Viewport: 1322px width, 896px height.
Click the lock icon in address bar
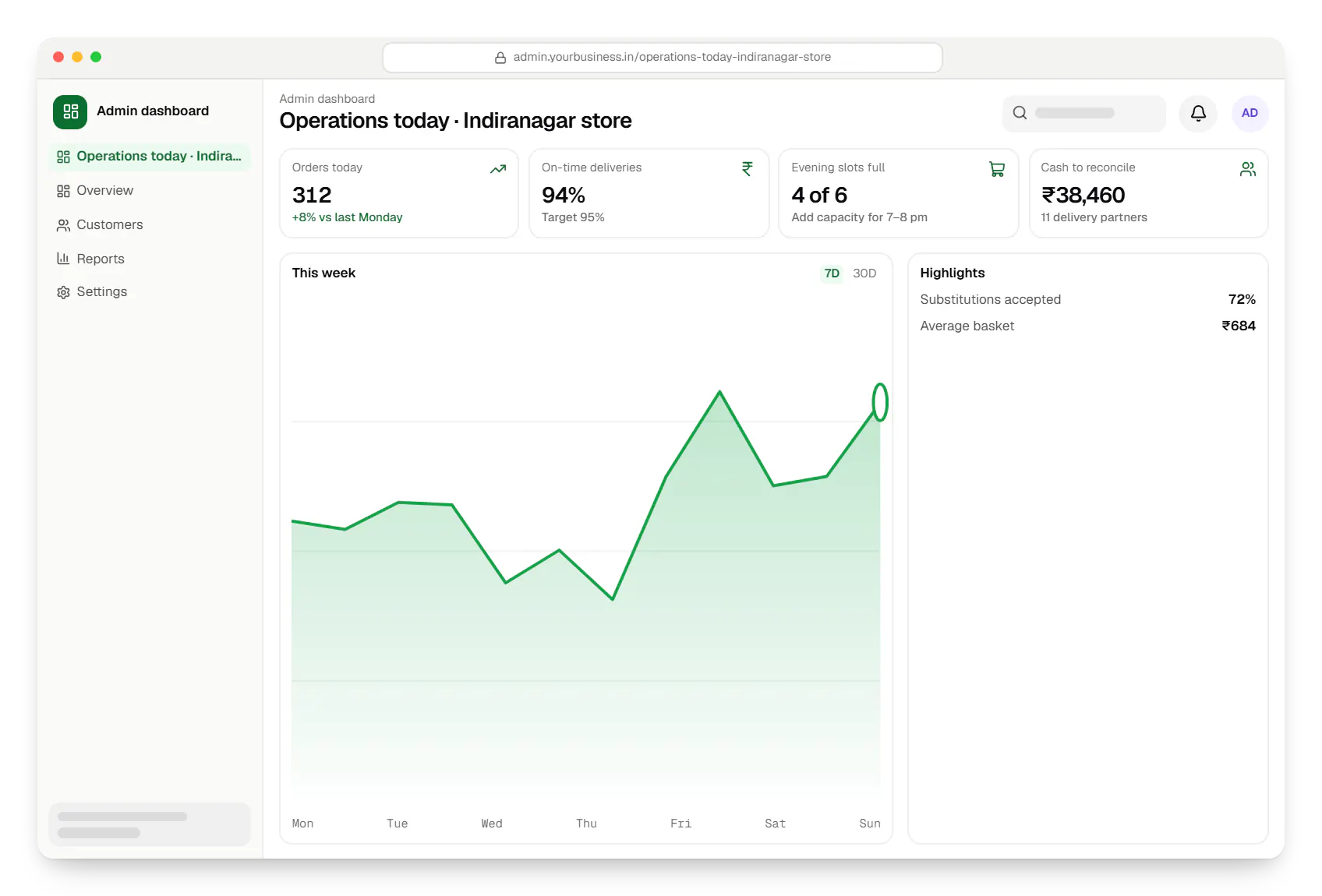500,58
